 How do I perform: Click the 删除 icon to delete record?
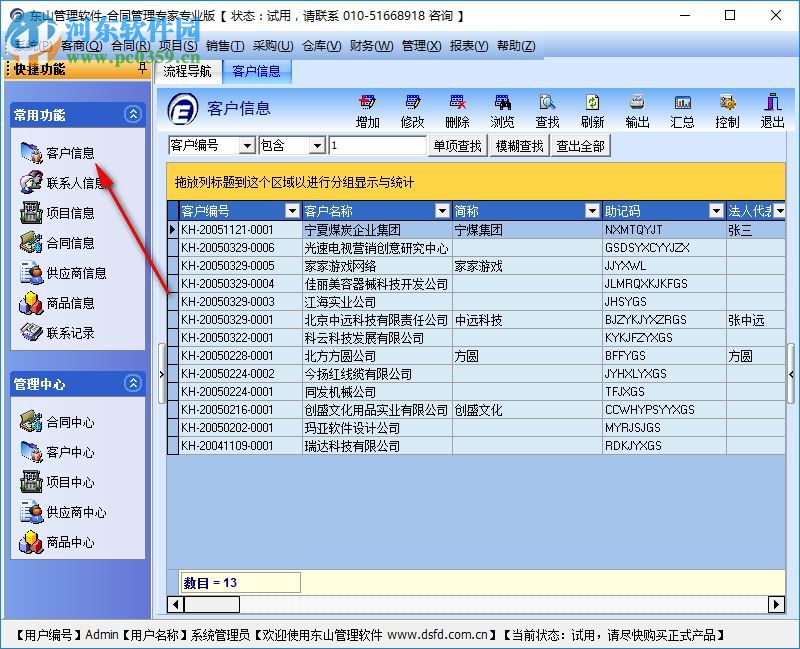(x=456, y=110)
